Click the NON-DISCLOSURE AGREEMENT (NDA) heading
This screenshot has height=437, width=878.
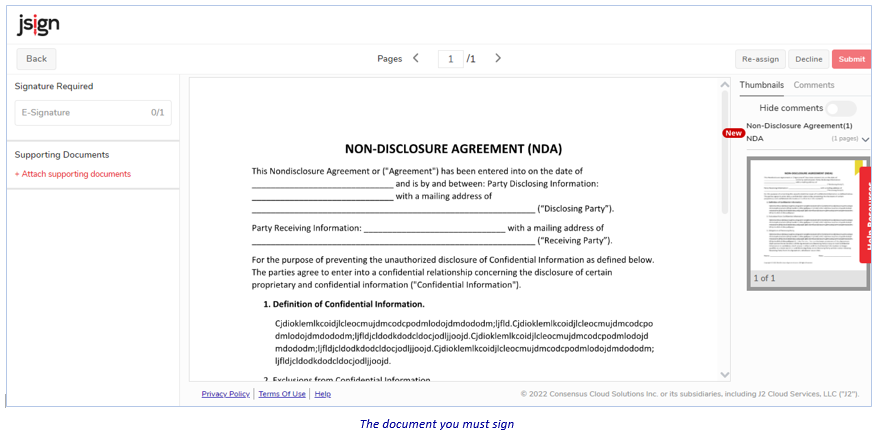coord(453,149)
